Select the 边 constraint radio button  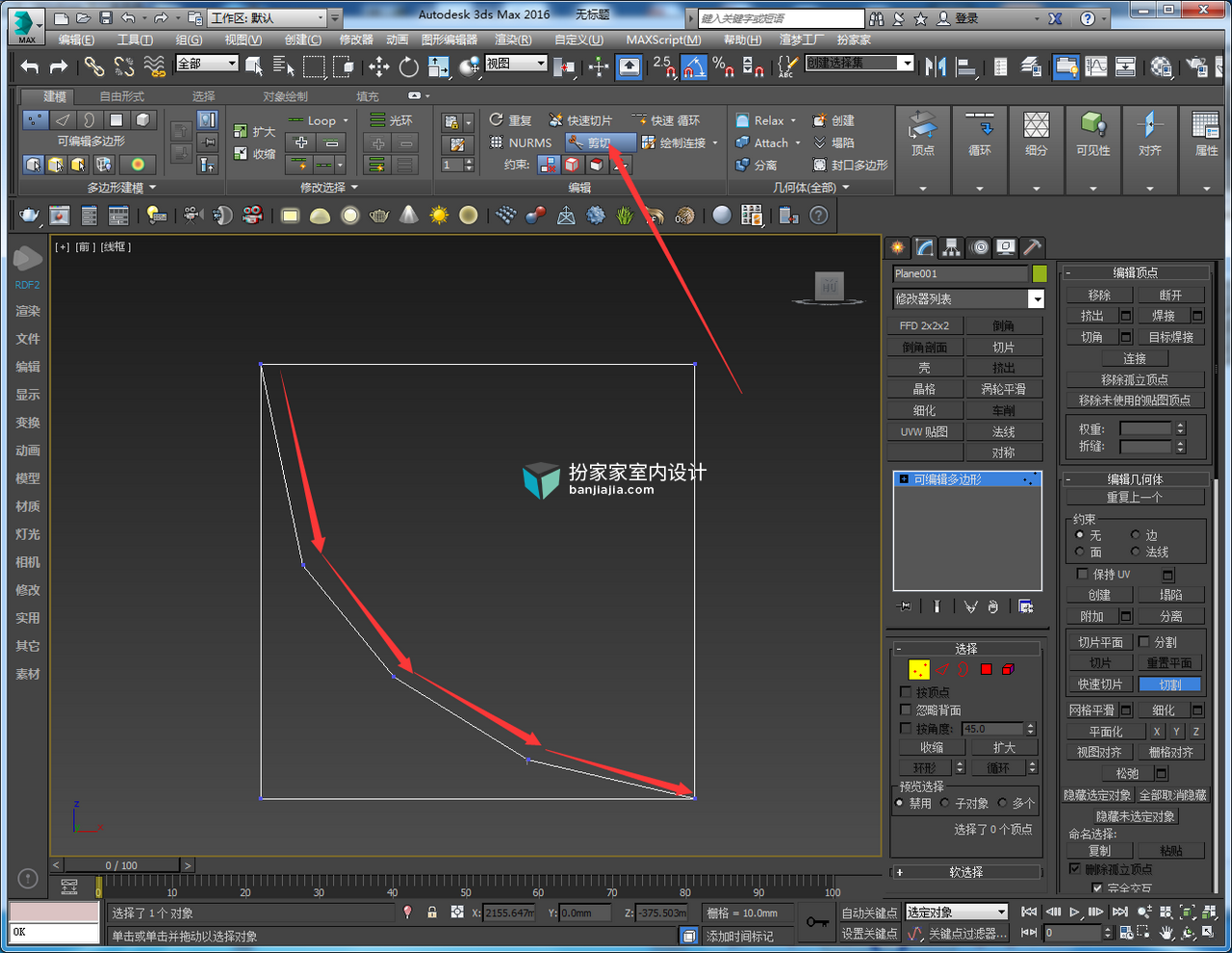click(x=1136, y=534)
